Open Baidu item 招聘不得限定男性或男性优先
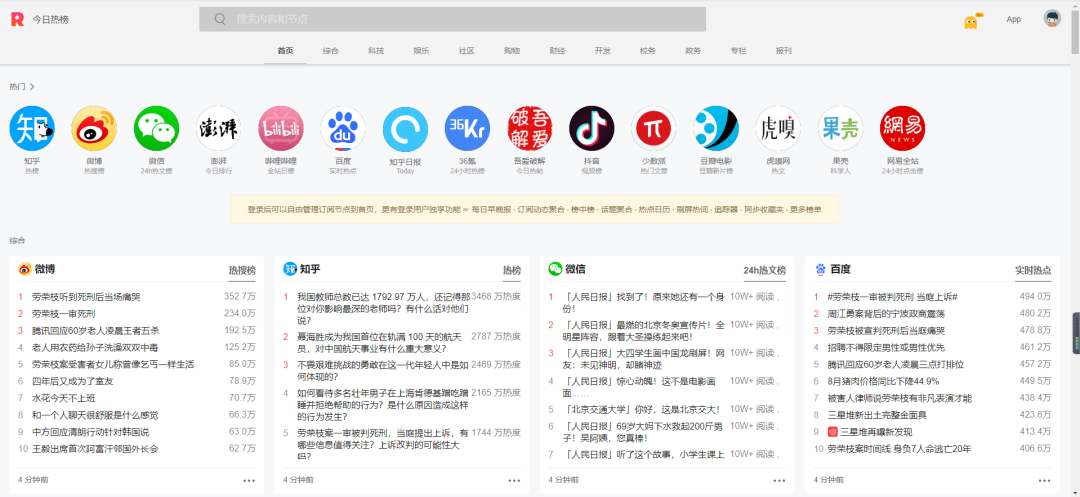The width and height of the screenshot is (1080, 497). [x=886, y=348]
